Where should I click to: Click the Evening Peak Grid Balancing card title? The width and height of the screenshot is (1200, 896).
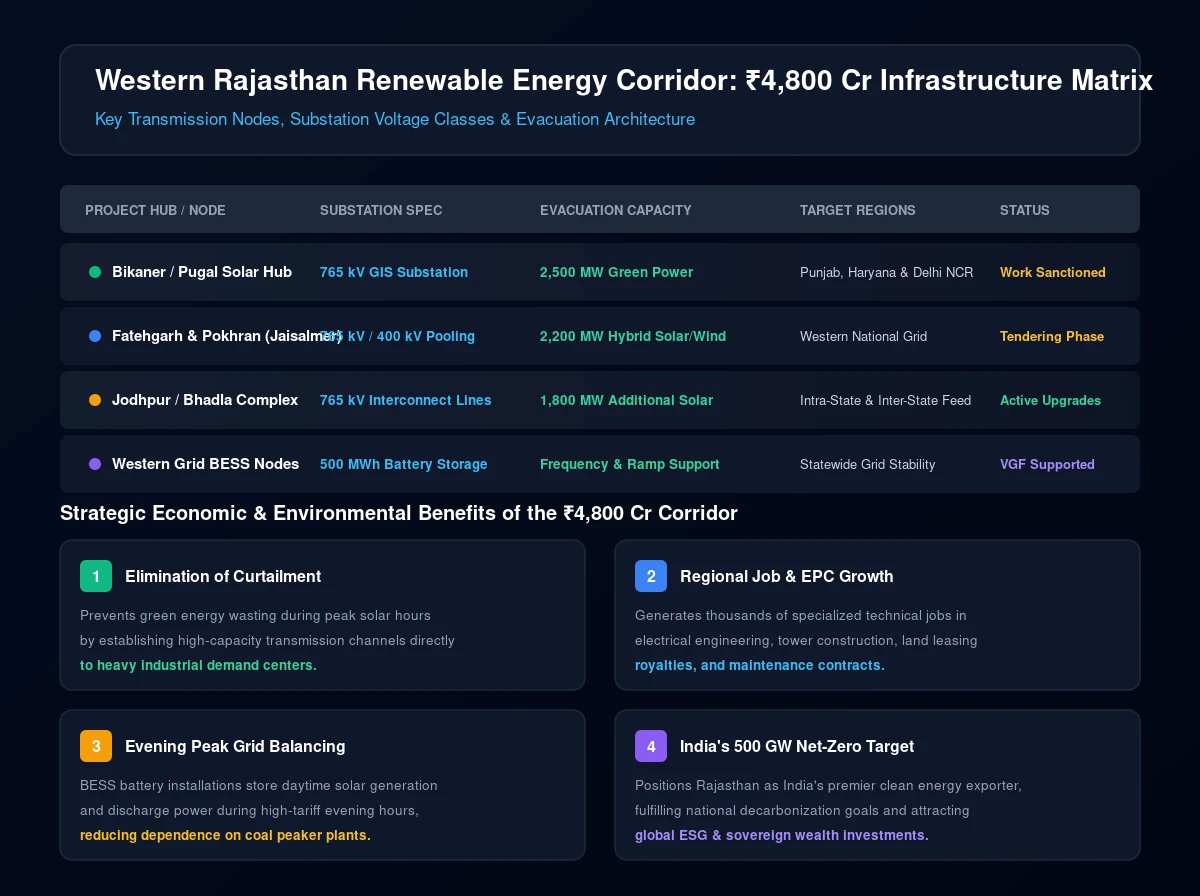tap(235, 746)
